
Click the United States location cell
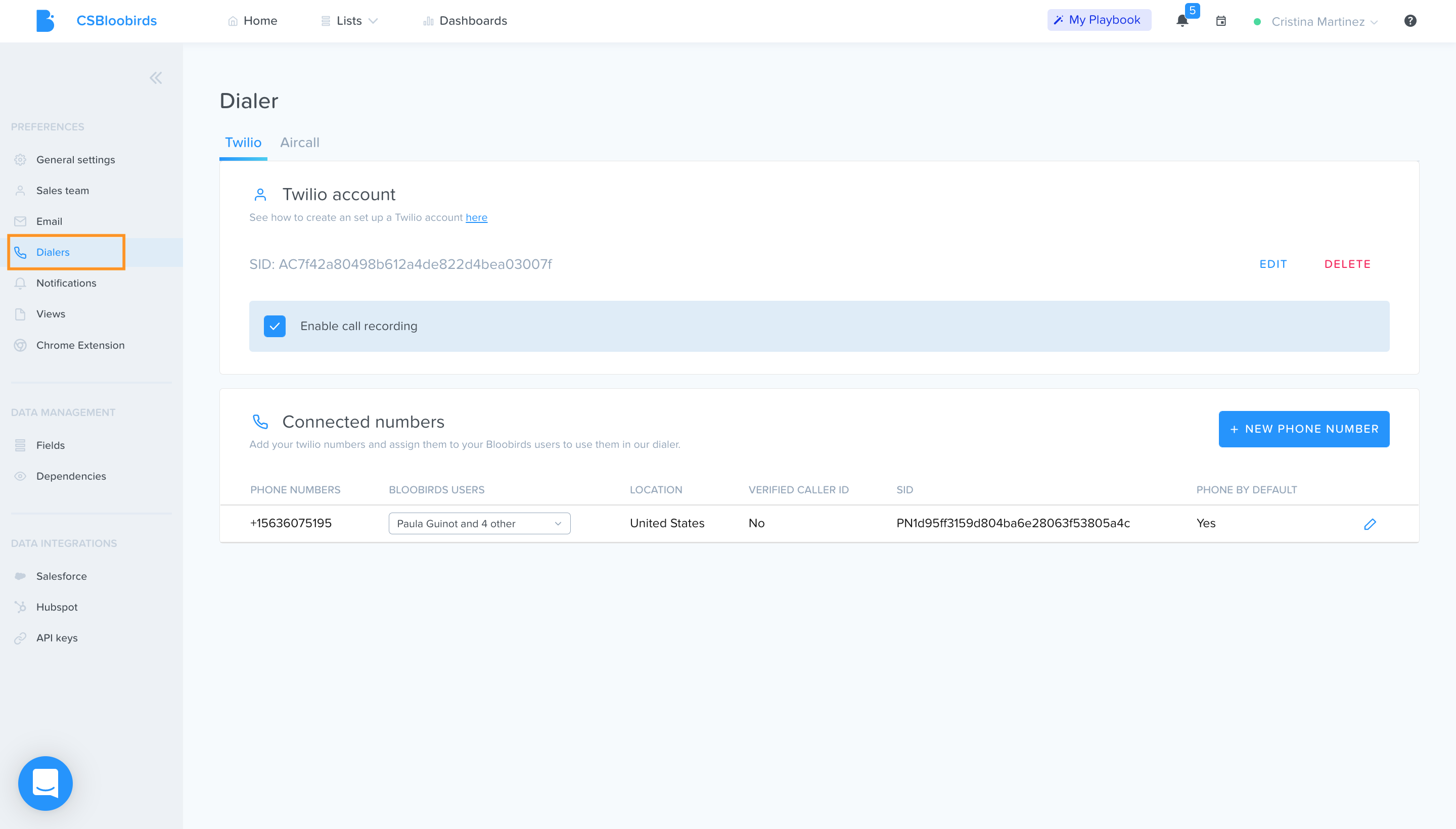(x=667, y=523)
